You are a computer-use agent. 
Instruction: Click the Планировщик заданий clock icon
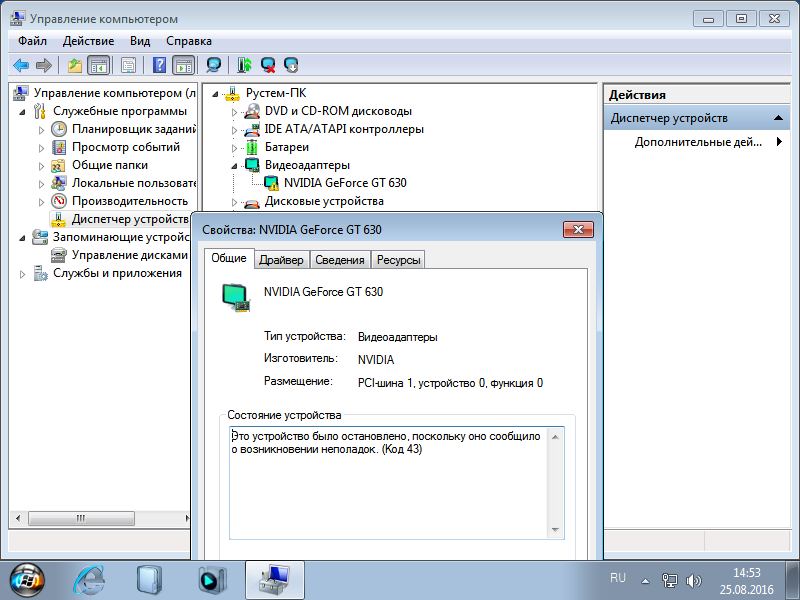59,129
